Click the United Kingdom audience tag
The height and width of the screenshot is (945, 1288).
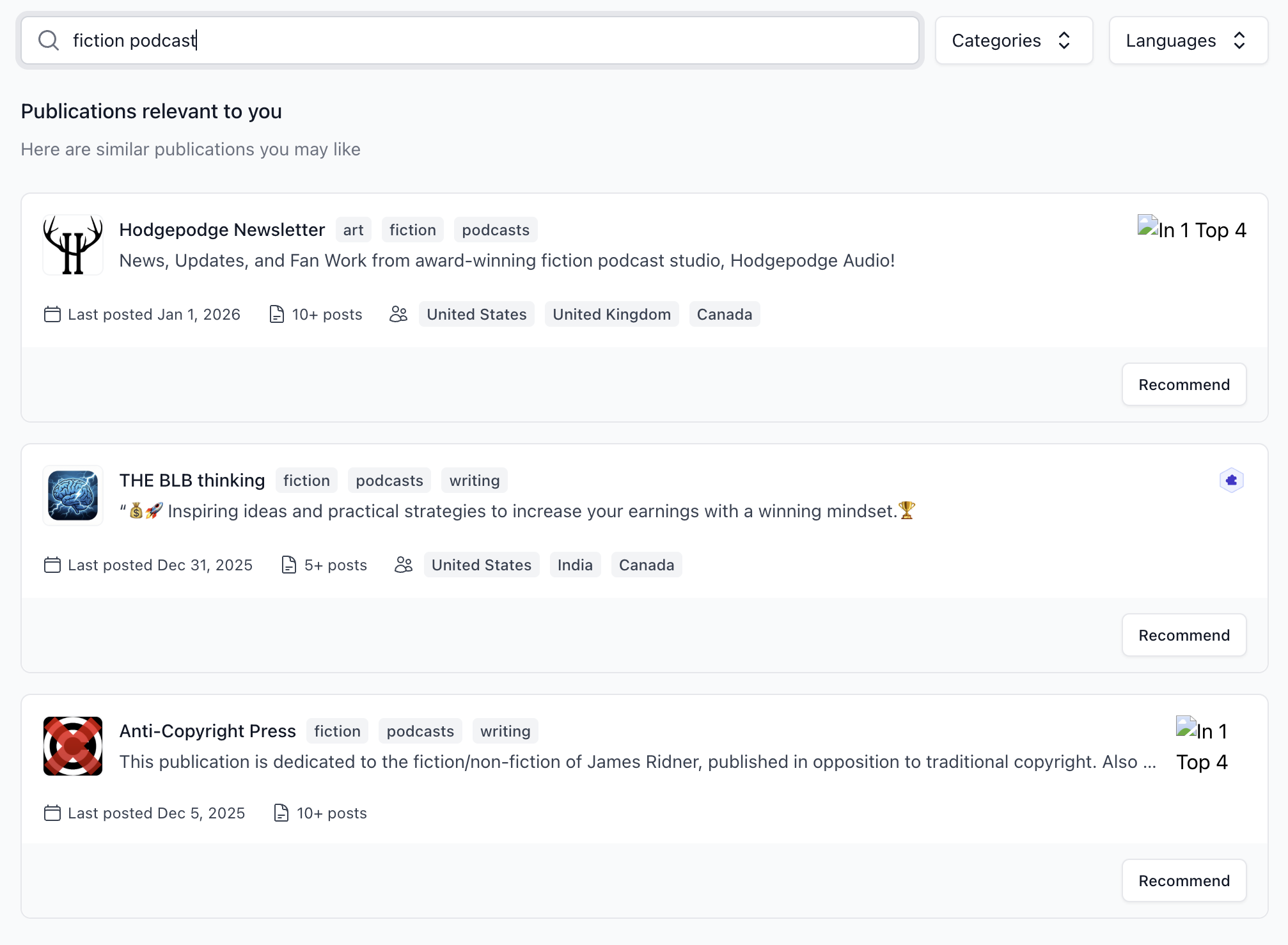[x=611, y=315]
